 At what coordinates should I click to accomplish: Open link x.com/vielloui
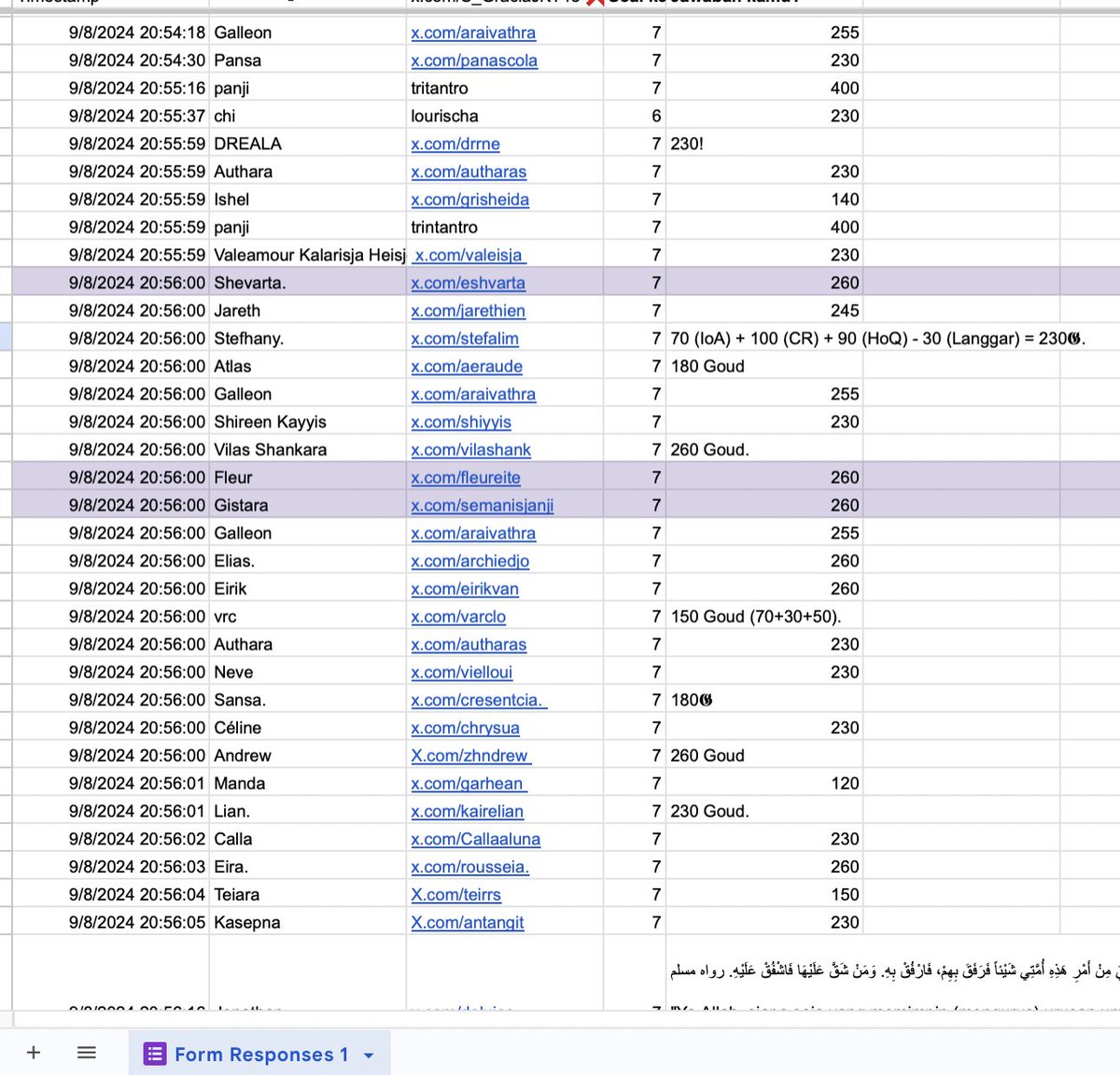tap(461, 673)
